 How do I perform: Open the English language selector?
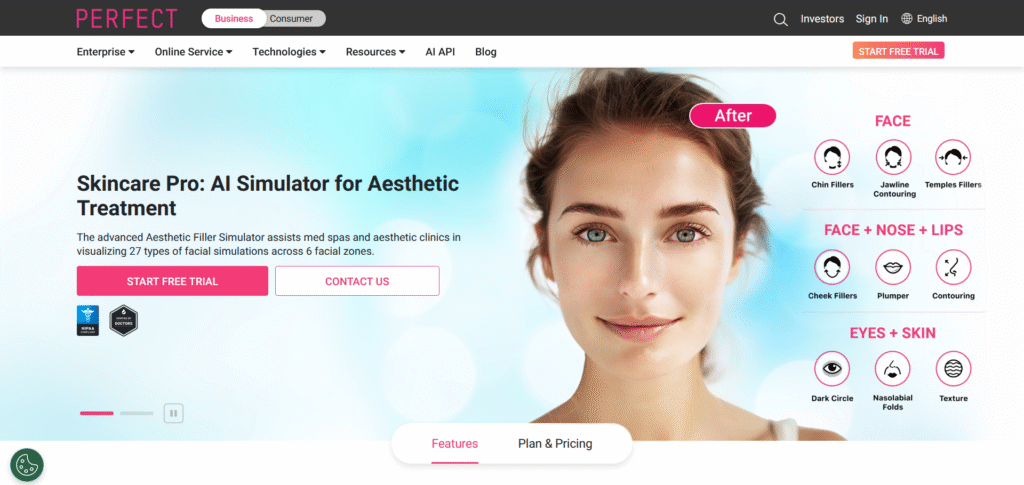tap(924, 19)
